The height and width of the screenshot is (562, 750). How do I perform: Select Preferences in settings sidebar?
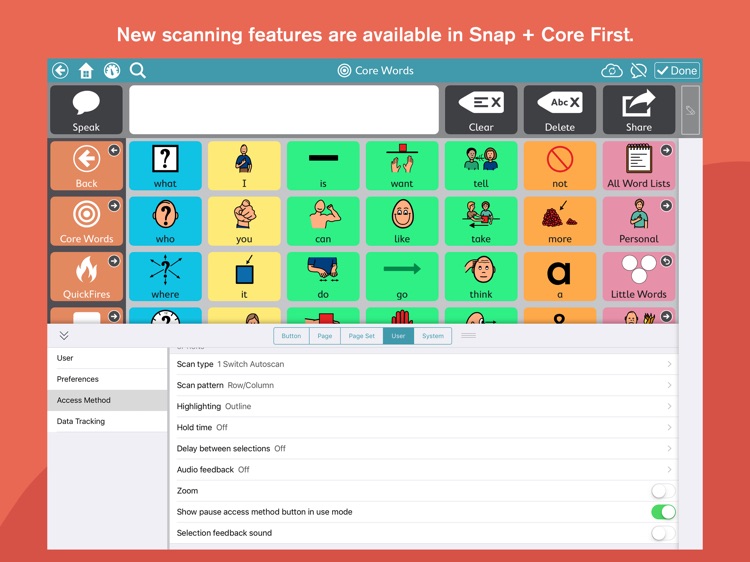point(108,379)
